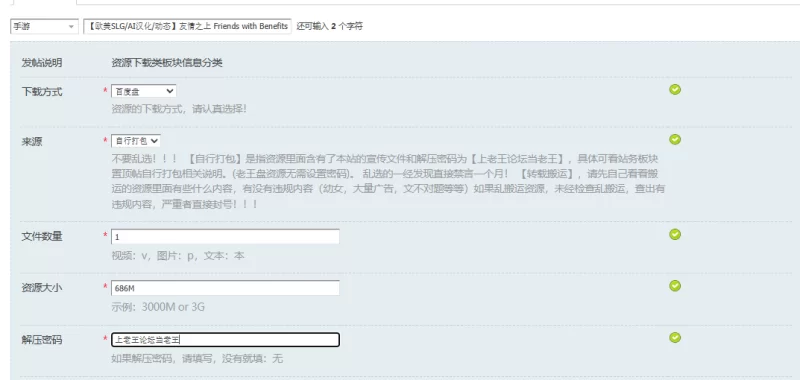Click the remaining characters counter text
Viewport: 800px width, 380px height.
pos(330,27)
